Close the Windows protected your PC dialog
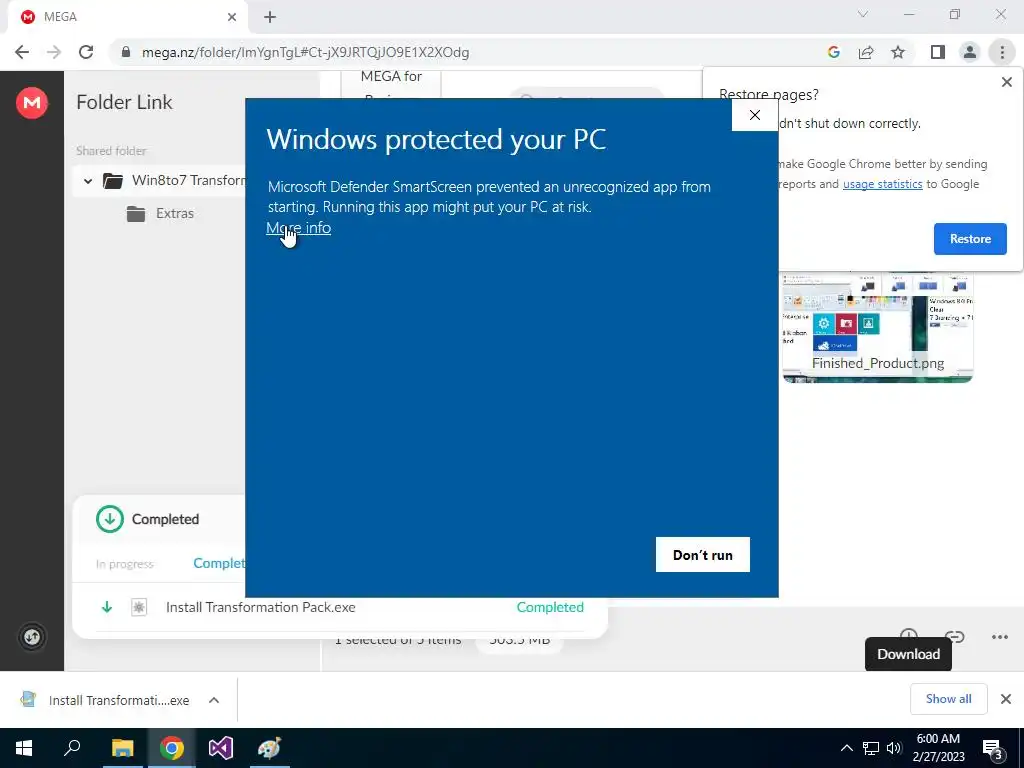Image resolution: width=1024 pixels, height=768 pixels. coord(755,116)
